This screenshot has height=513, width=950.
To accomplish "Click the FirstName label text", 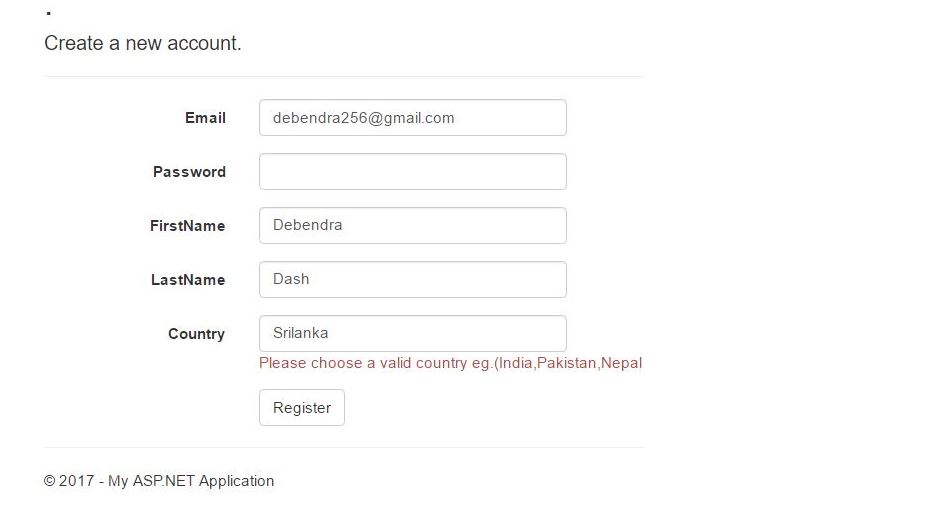I will [187, 226].
